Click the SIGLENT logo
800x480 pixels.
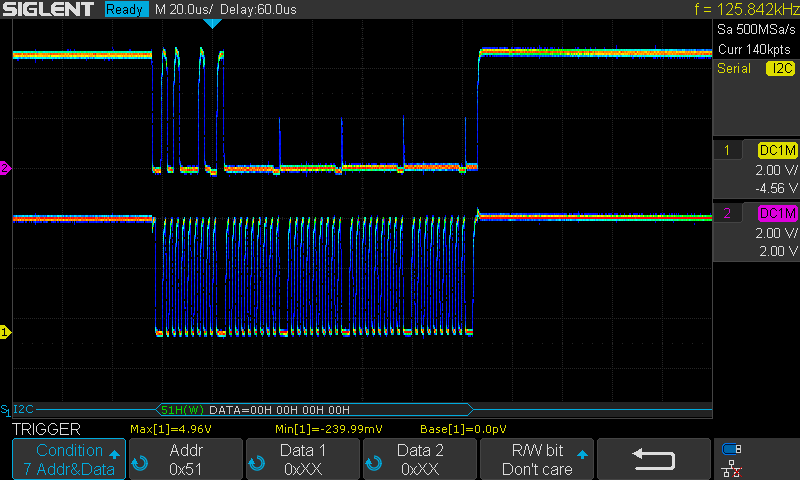[48, 9]
